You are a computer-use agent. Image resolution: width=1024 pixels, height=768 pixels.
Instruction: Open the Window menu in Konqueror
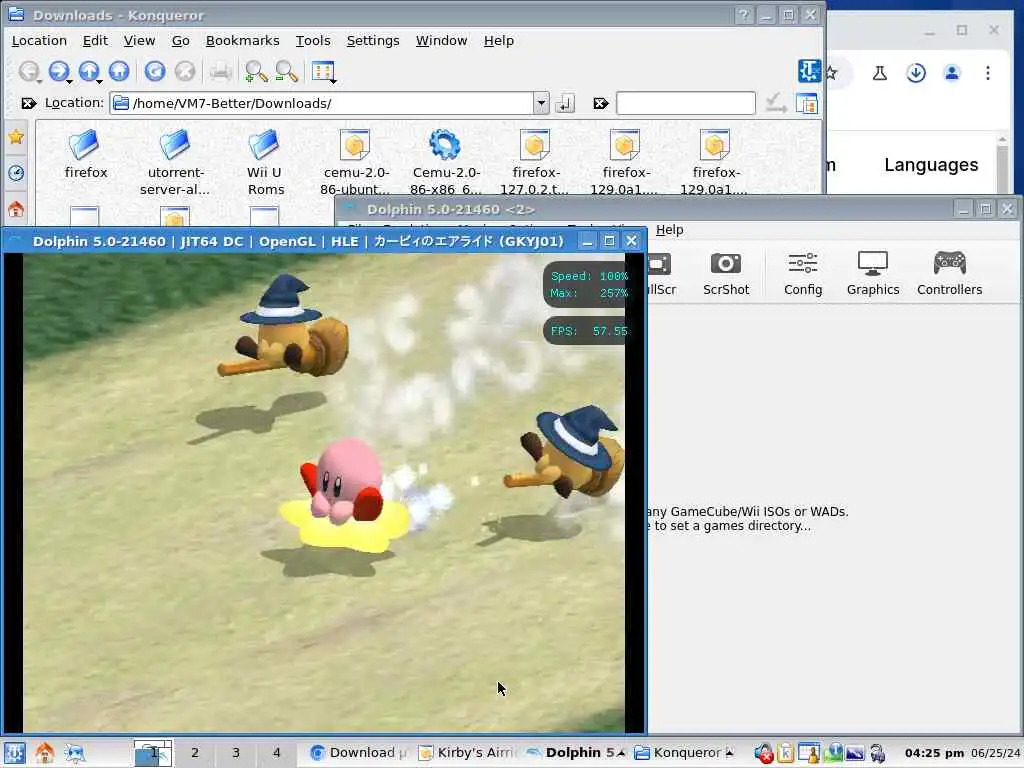pyautogui.click(x=441, y=40)
